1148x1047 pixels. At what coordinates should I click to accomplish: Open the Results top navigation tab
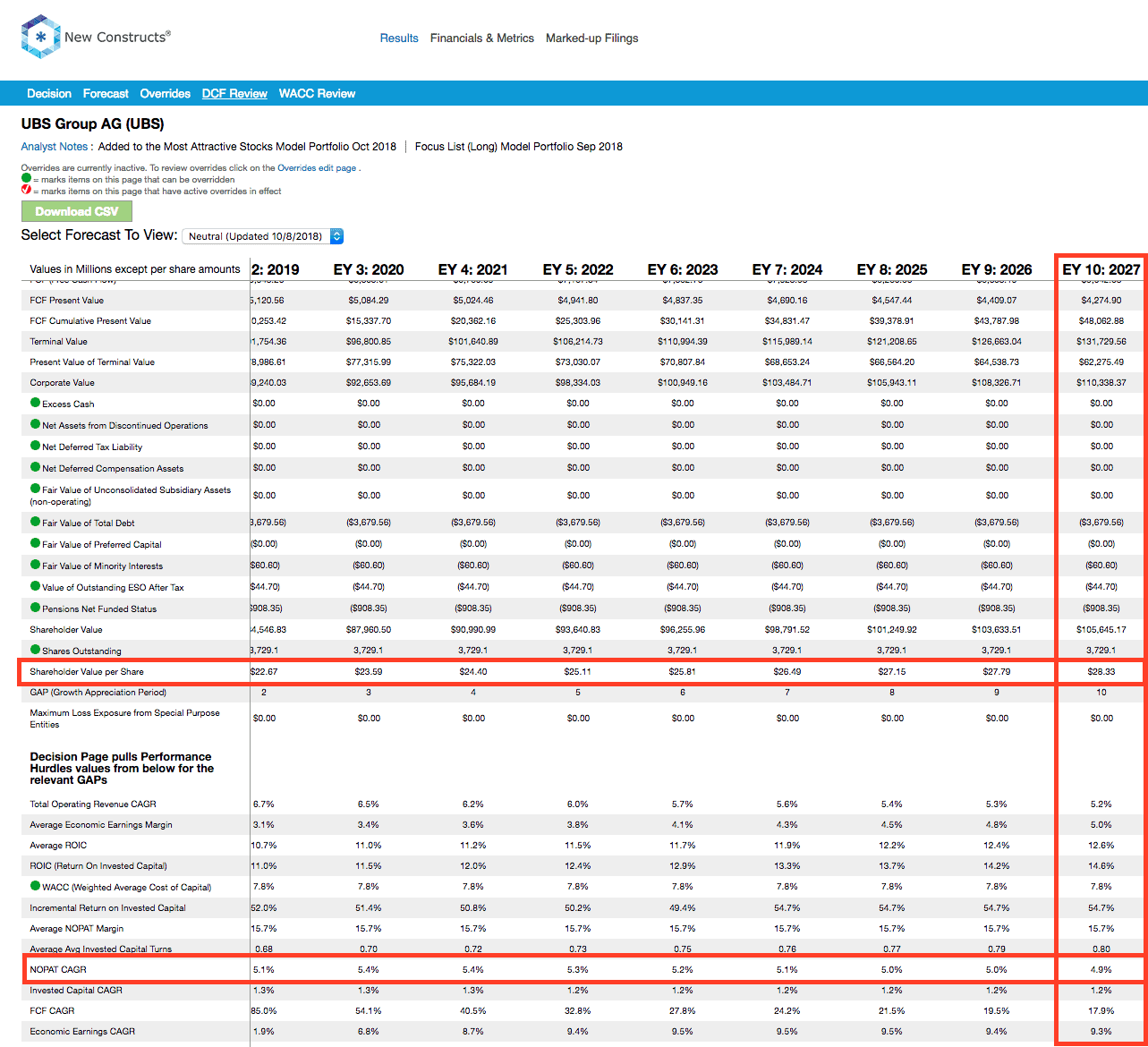399,38
